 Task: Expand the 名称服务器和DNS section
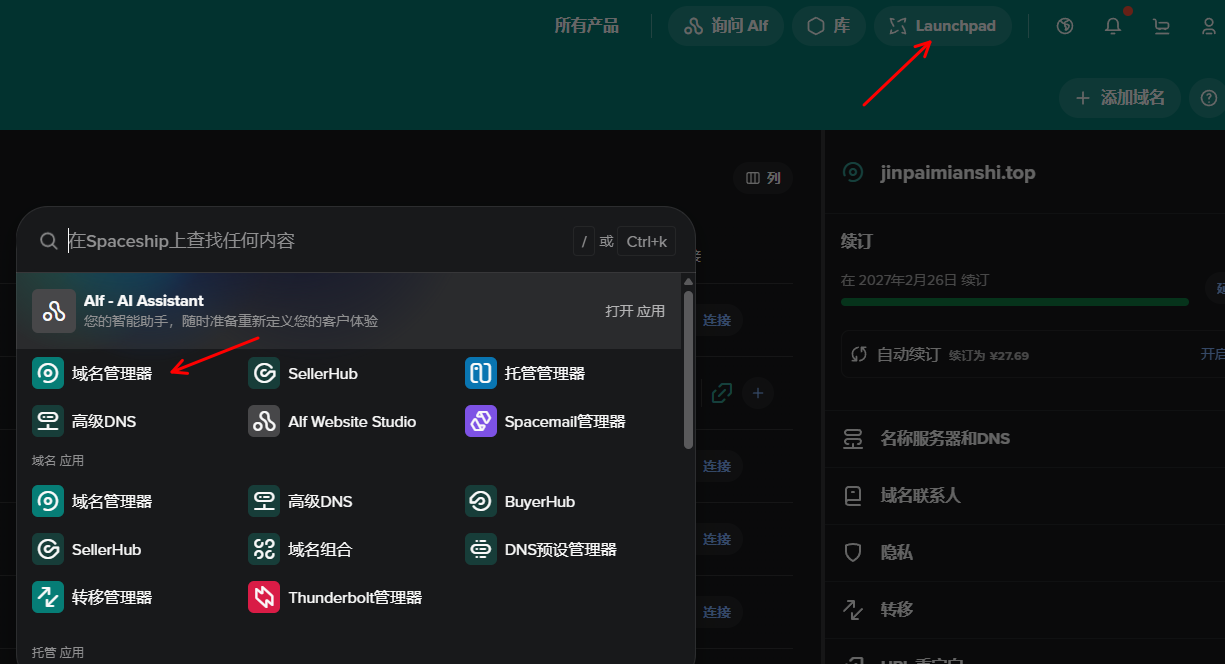(x=944, y=438)
